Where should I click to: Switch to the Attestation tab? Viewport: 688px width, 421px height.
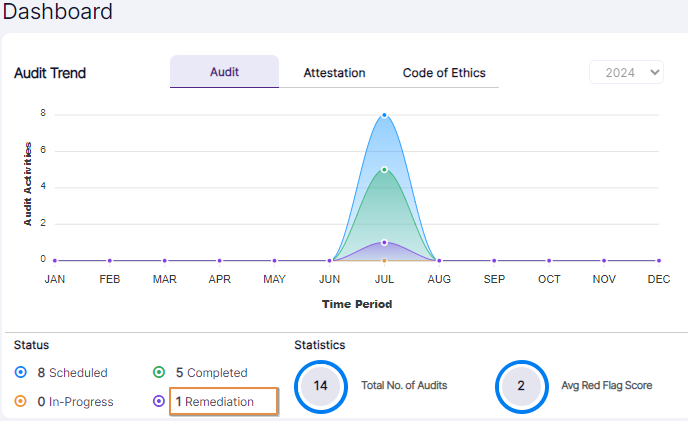tap(334, 73)
